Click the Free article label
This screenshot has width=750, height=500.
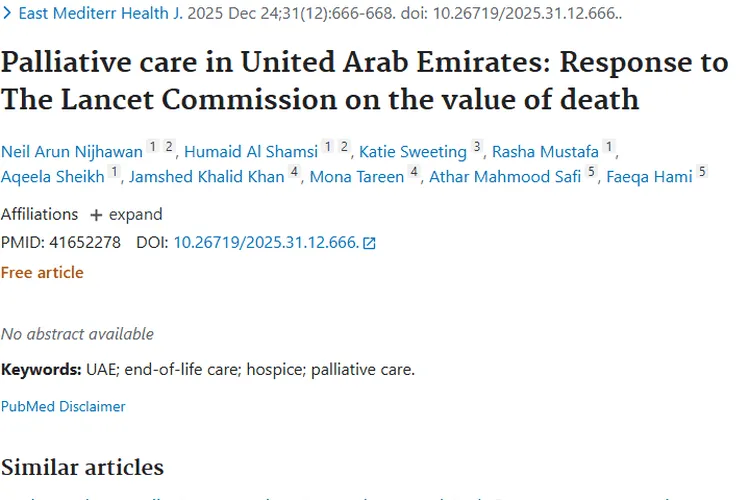pyautogui.click(x=42, y=272)
